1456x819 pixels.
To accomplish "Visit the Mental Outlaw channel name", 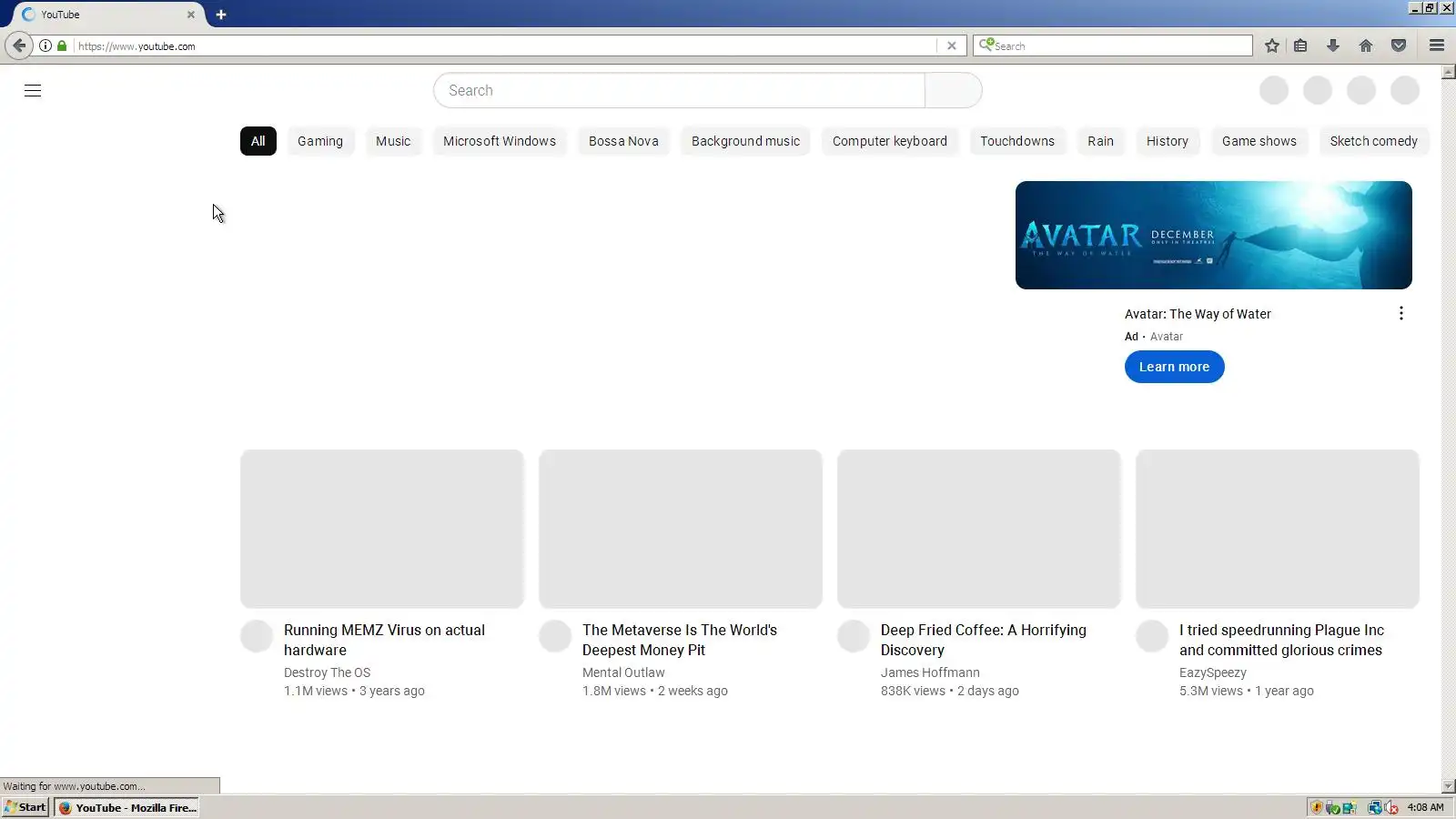I will 623,672.
